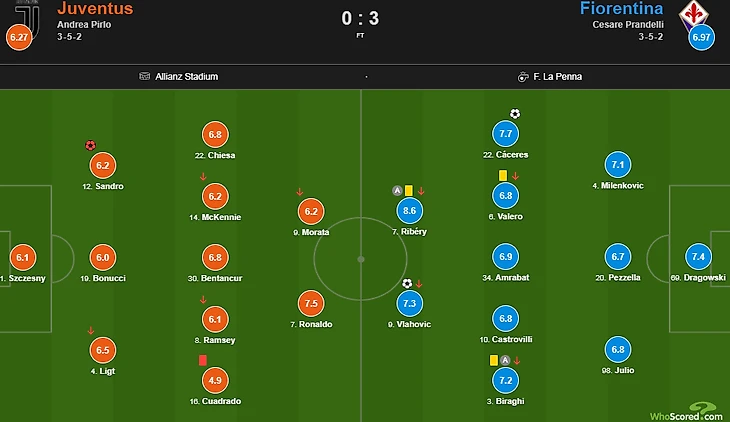Click the Juventus 6.27 team rating badge
This screenshot has width=730, height=422.
(x=19, y=38)
